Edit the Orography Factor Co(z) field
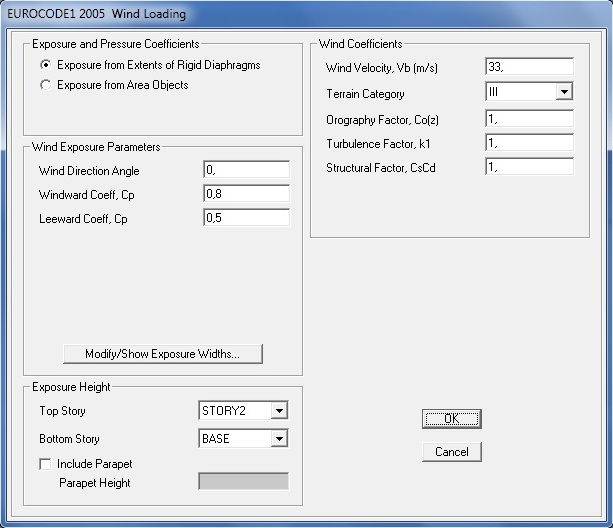This screenshot has width=613, height=528. [529, 119]
